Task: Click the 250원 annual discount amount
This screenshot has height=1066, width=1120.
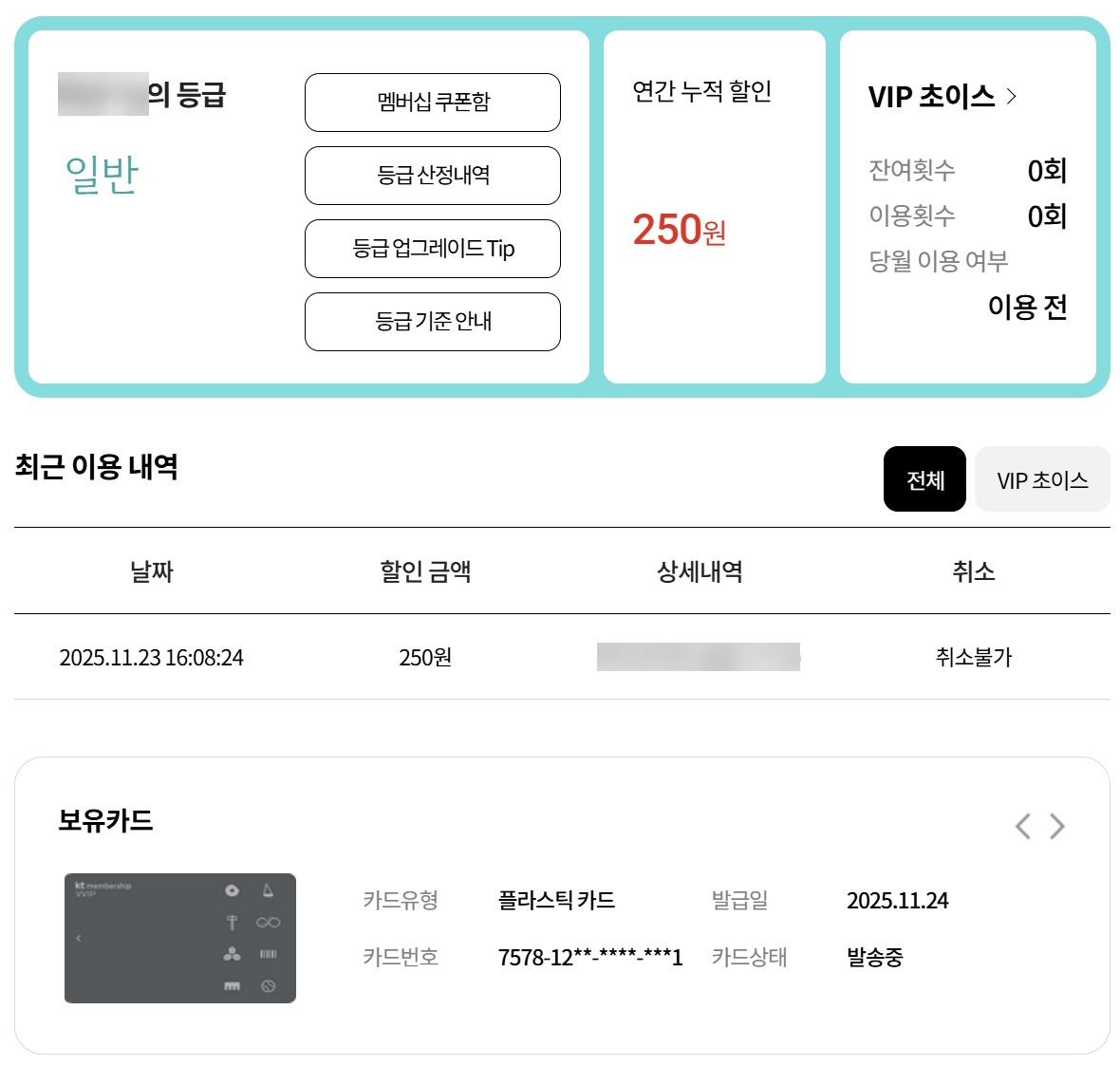Action: [x=679, y=230]
